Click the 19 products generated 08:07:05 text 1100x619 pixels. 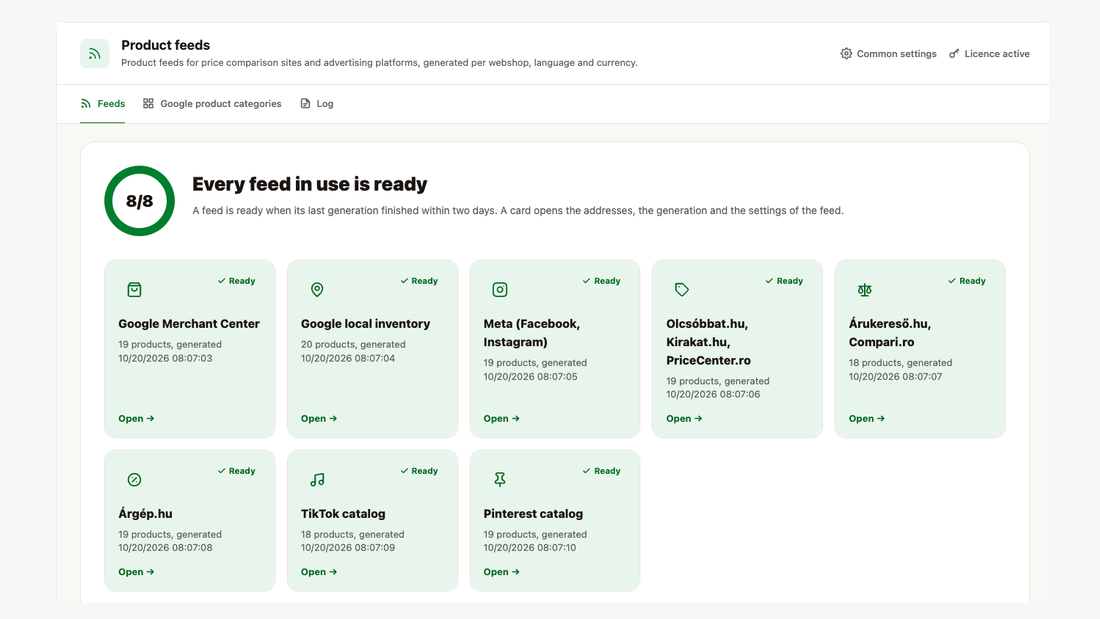[535, 369]
